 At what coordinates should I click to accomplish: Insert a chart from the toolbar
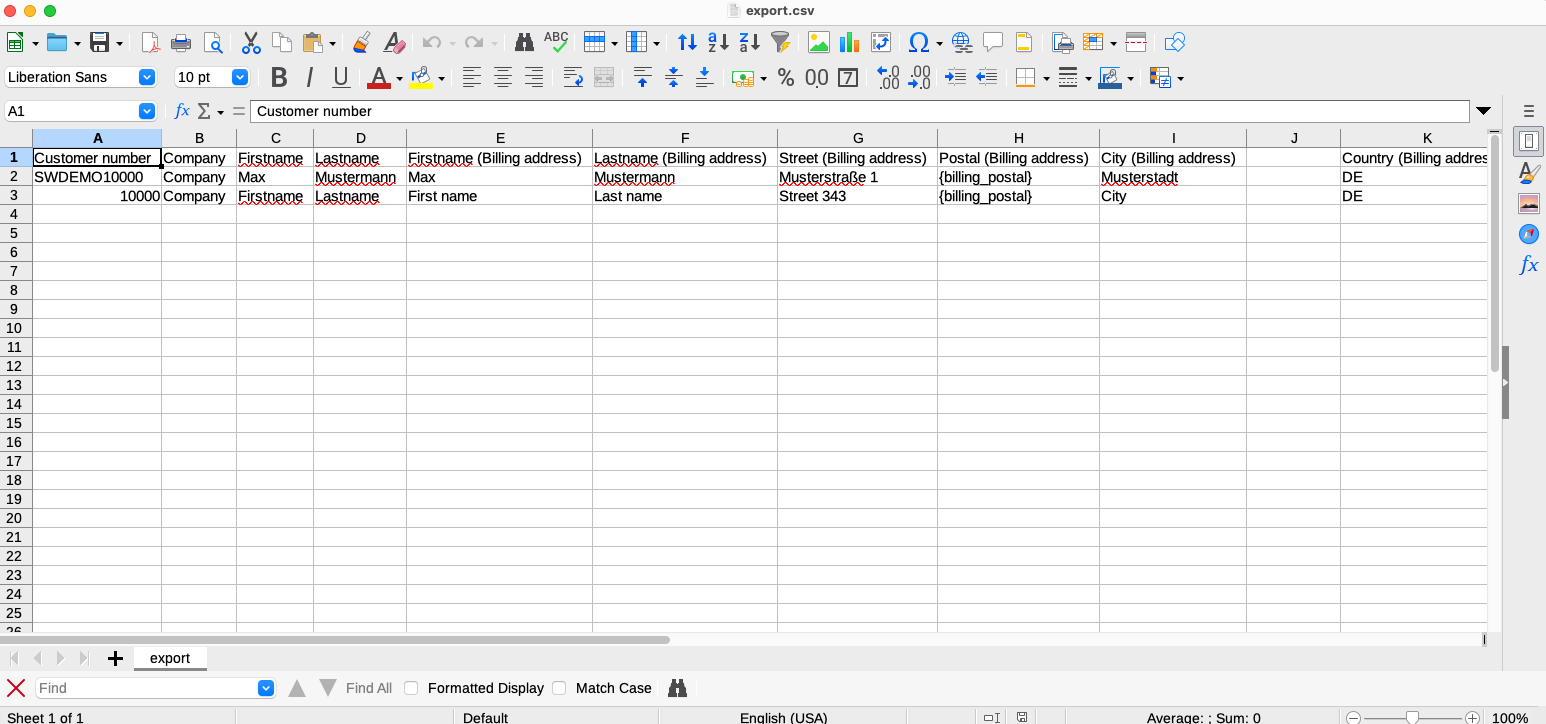[850, 42]
